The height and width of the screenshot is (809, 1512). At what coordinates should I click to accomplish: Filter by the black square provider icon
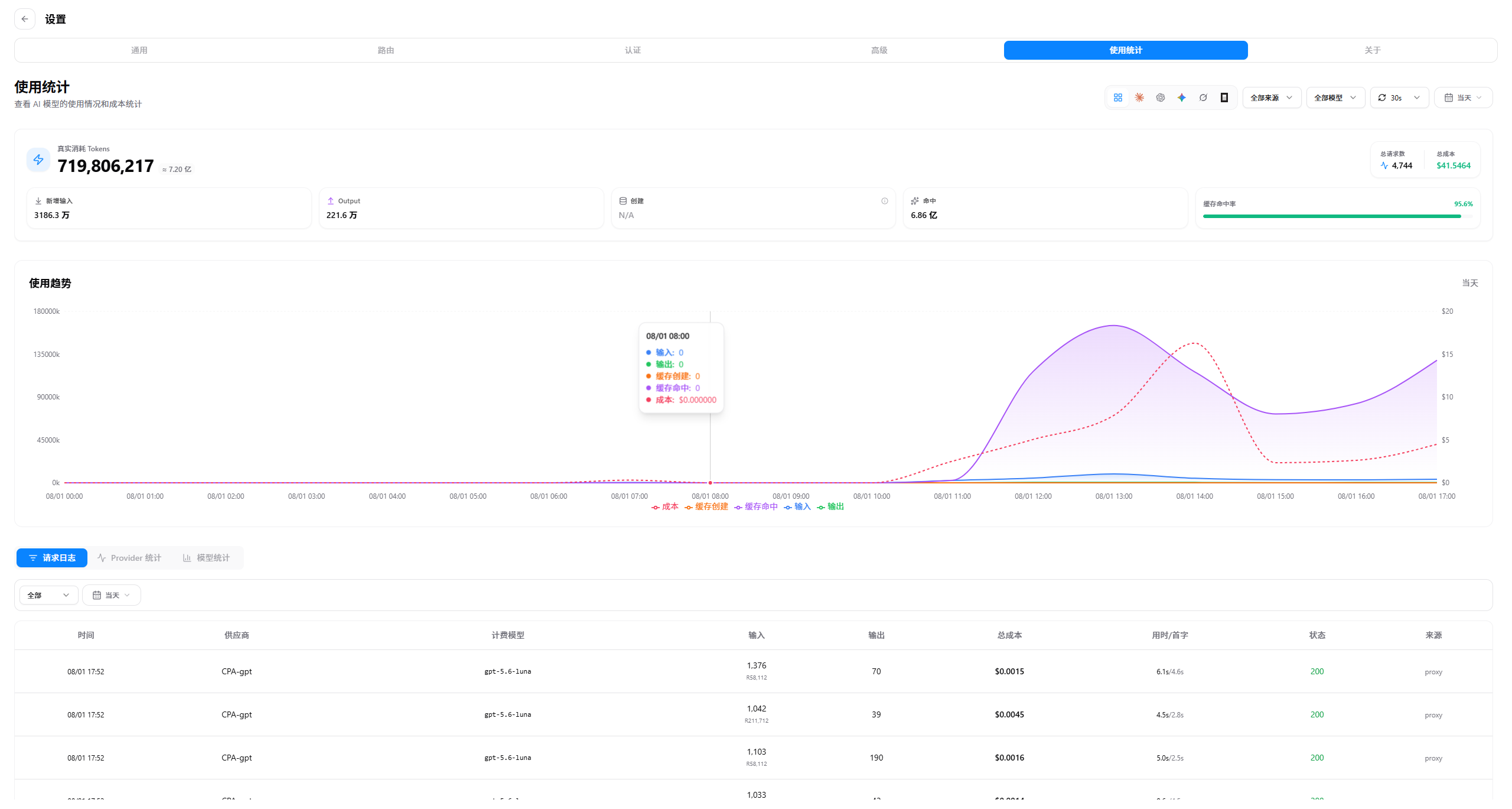pyautogui.click(x=1224, y=98)
